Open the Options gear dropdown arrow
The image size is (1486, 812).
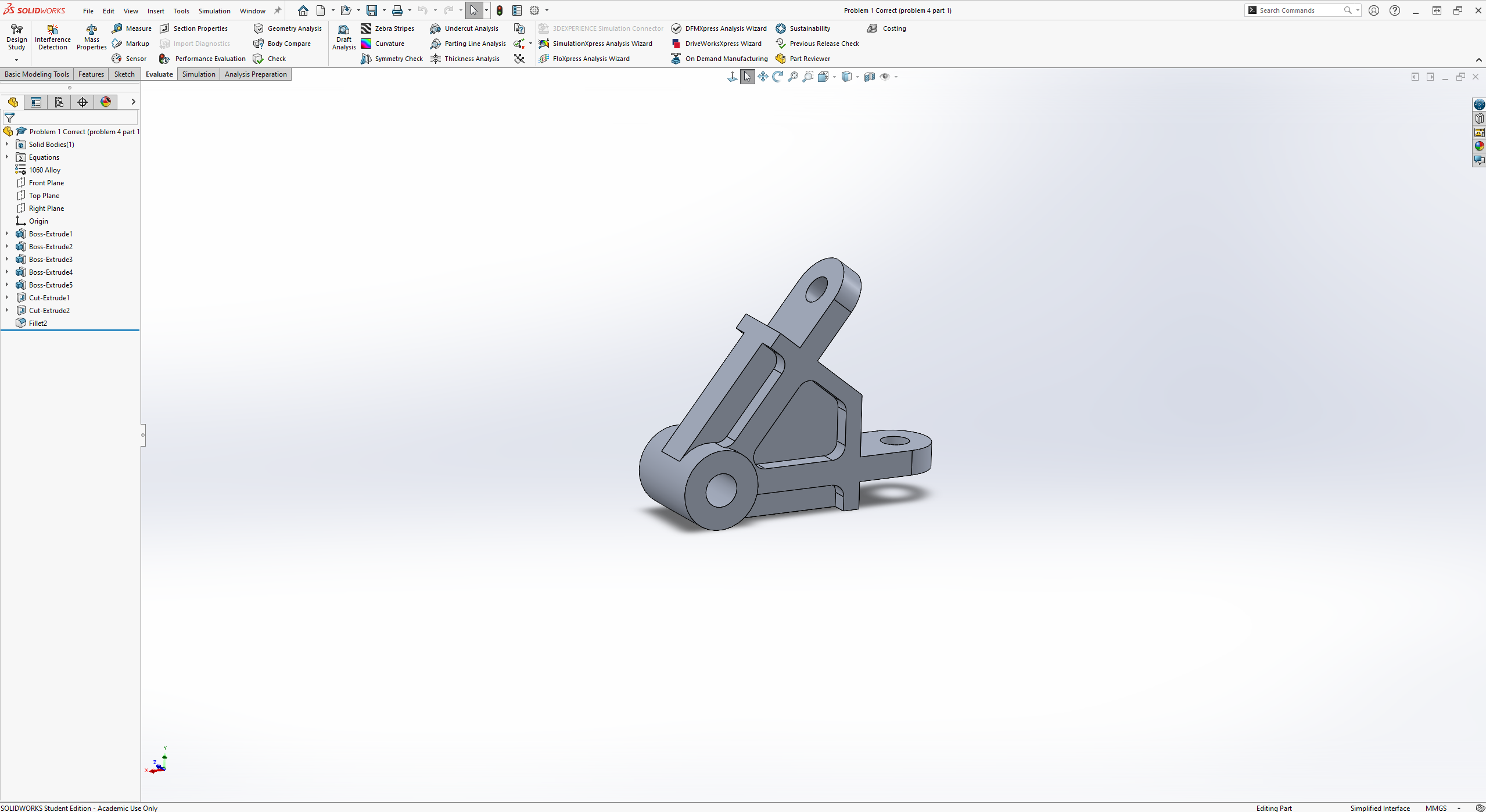pos(547,10)
